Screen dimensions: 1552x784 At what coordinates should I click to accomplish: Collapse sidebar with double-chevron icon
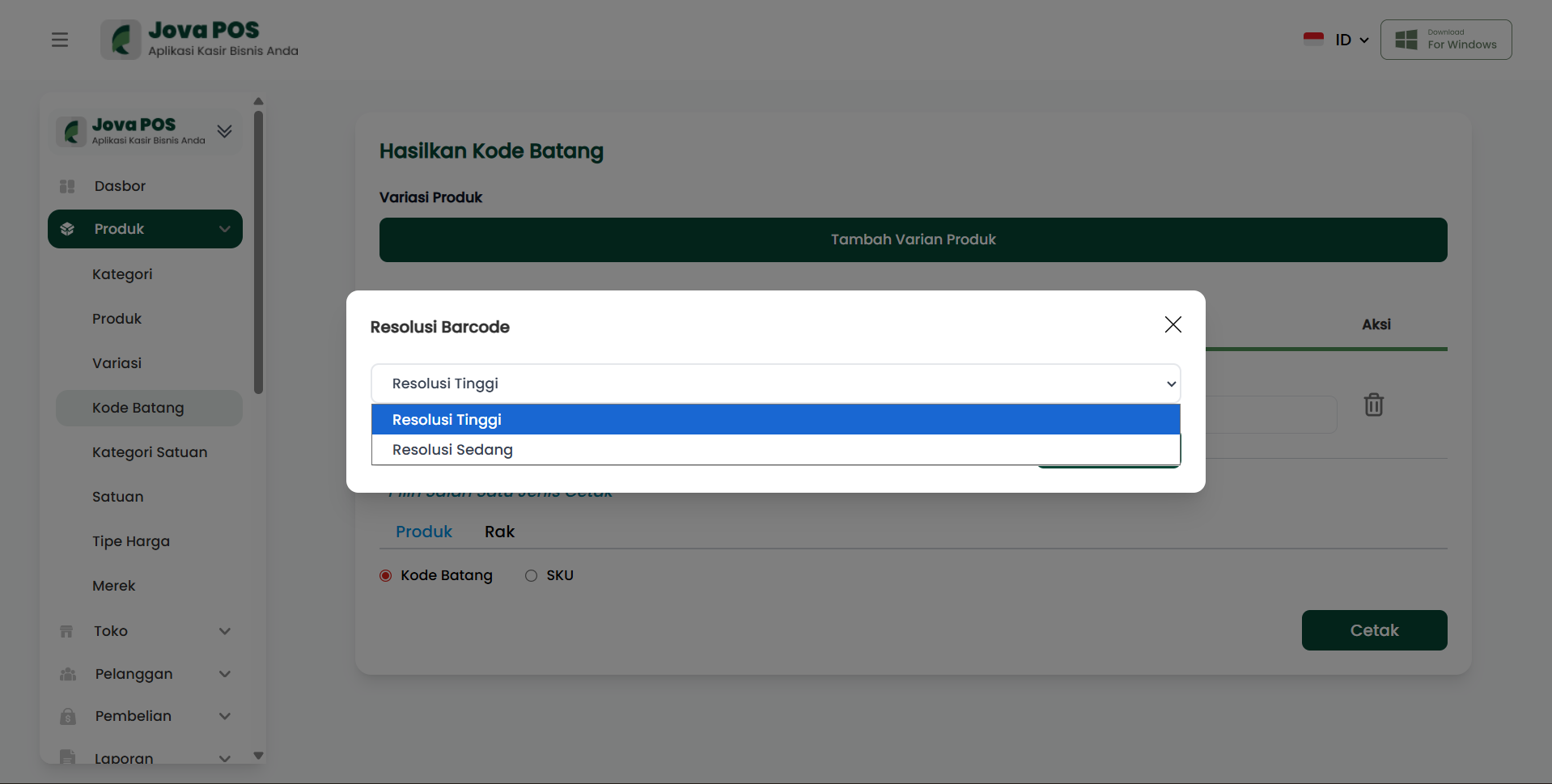225,131
